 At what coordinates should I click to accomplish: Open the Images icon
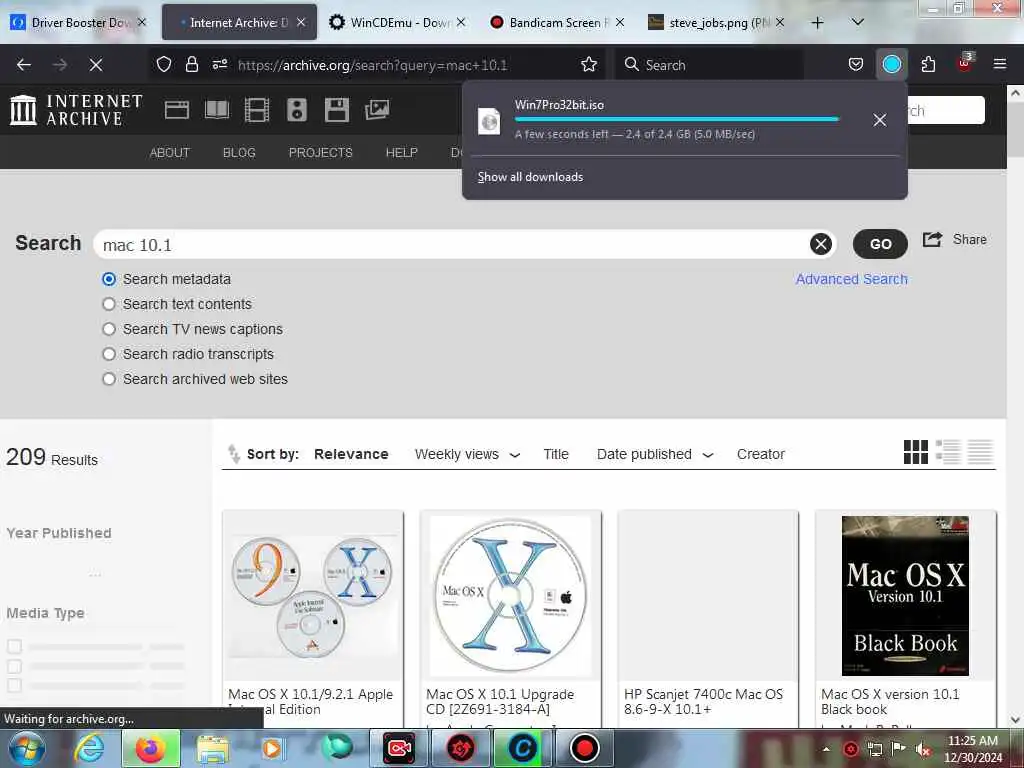click(377, 110)
